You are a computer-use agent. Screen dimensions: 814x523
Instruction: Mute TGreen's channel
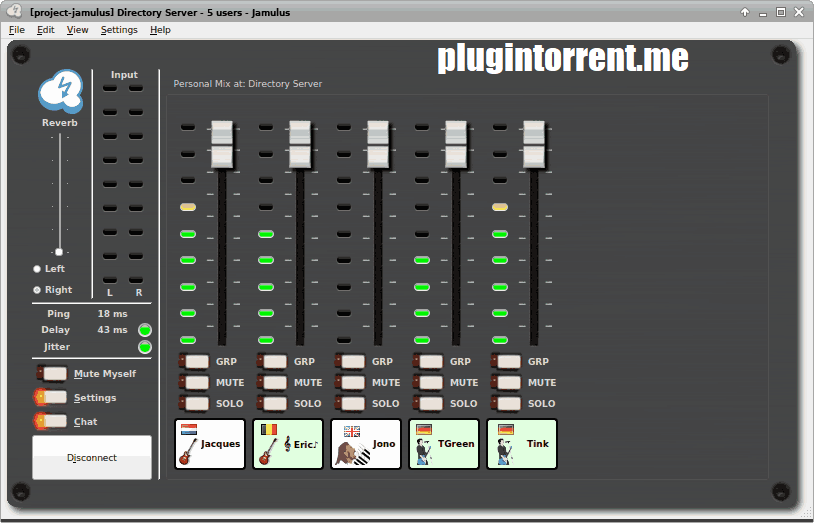[x=428, y=382]
